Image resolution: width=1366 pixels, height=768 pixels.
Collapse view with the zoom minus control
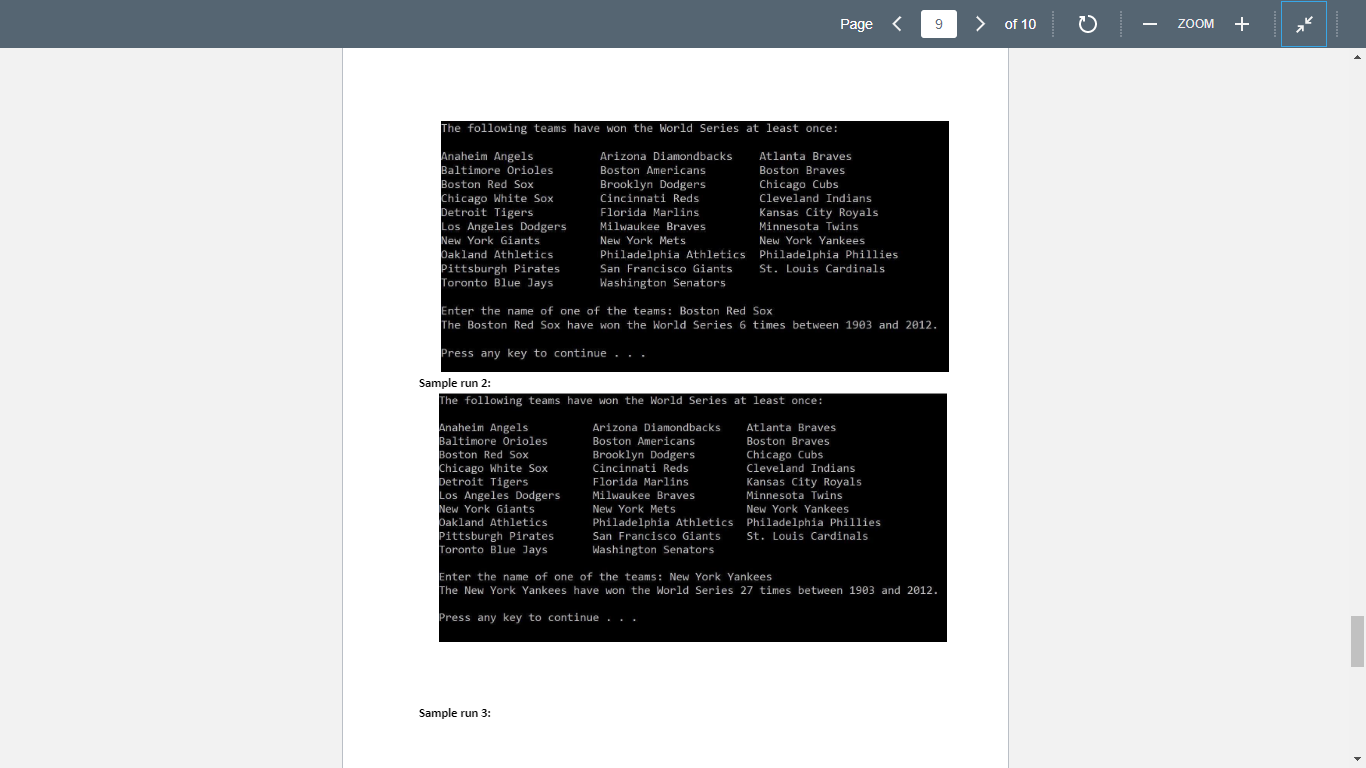[1149, 24]
